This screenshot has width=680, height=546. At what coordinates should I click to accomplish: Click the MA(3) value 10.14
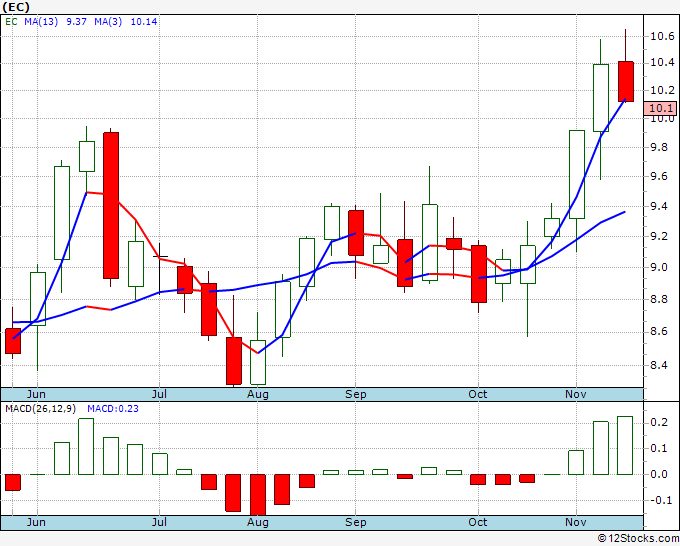click(144, 22)
